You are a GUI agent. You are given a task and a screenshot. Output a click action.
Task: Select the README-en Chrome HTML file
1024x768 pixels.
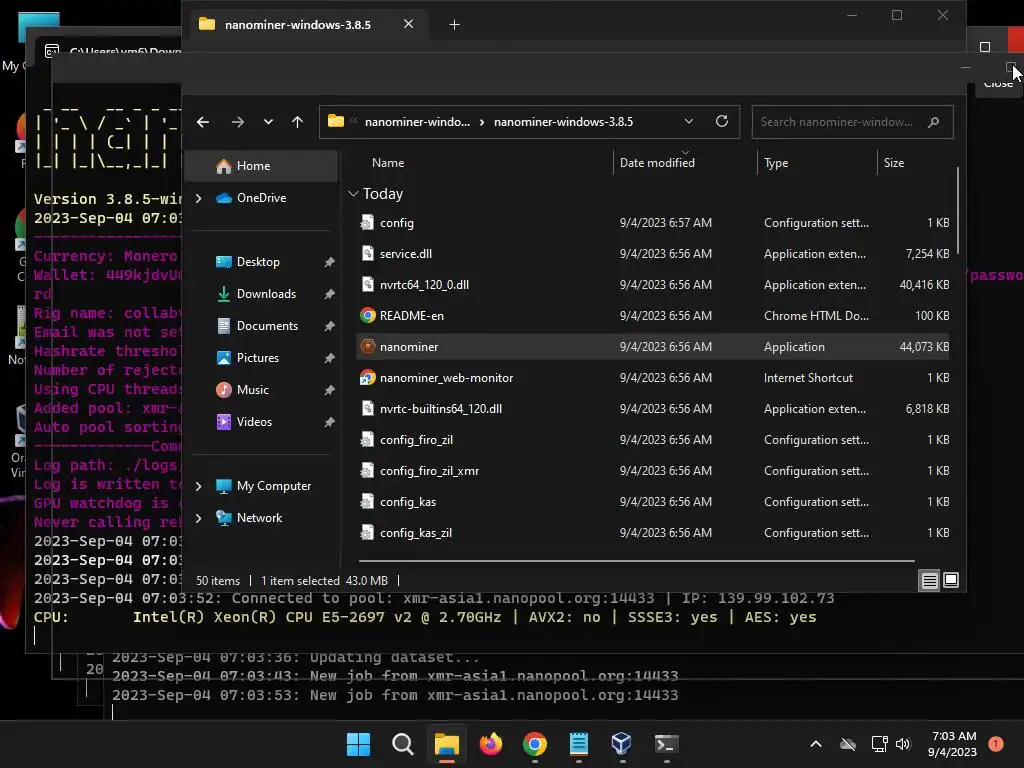[653, 316]
